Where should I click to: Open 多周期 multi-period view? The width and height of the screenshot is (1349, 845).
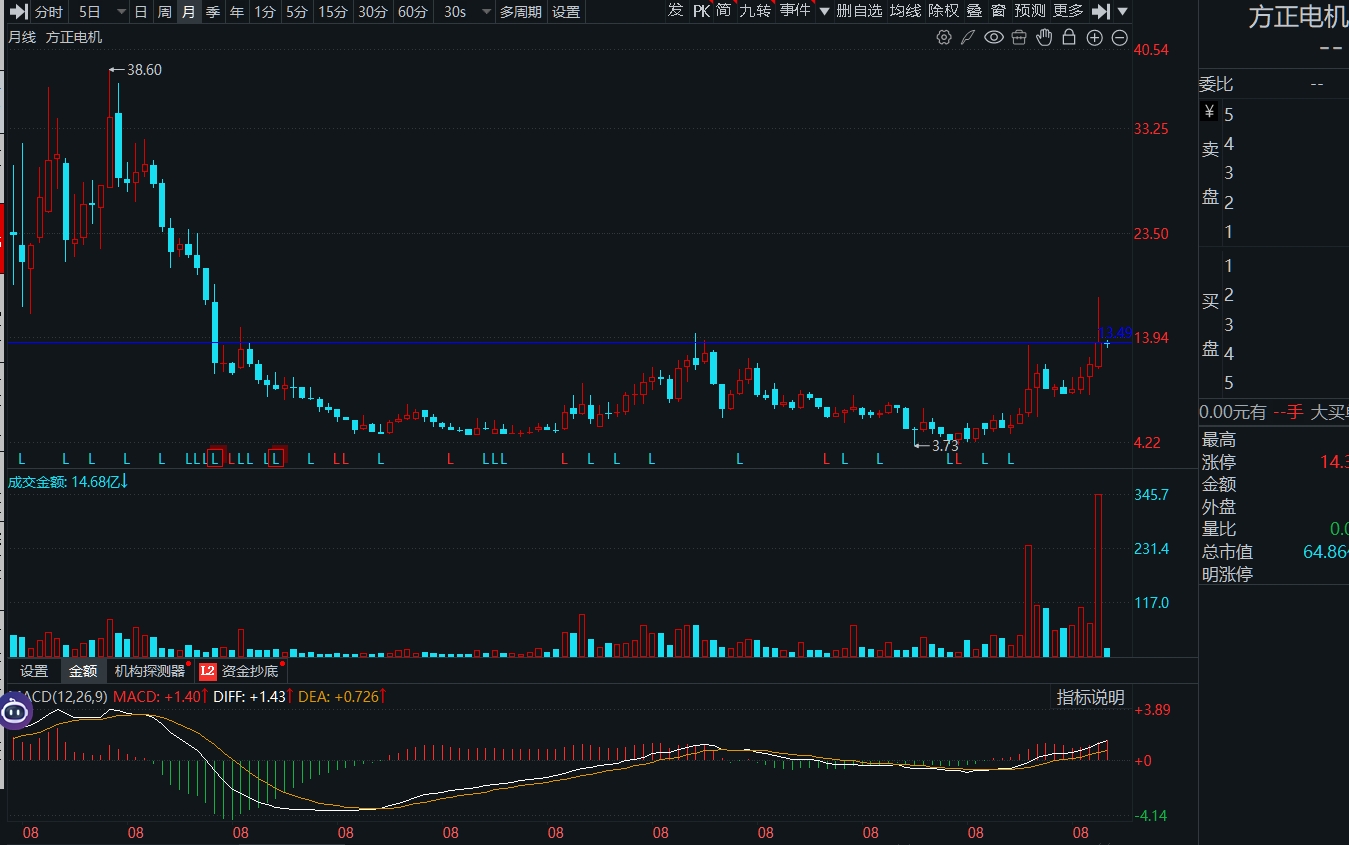point(521,12)
